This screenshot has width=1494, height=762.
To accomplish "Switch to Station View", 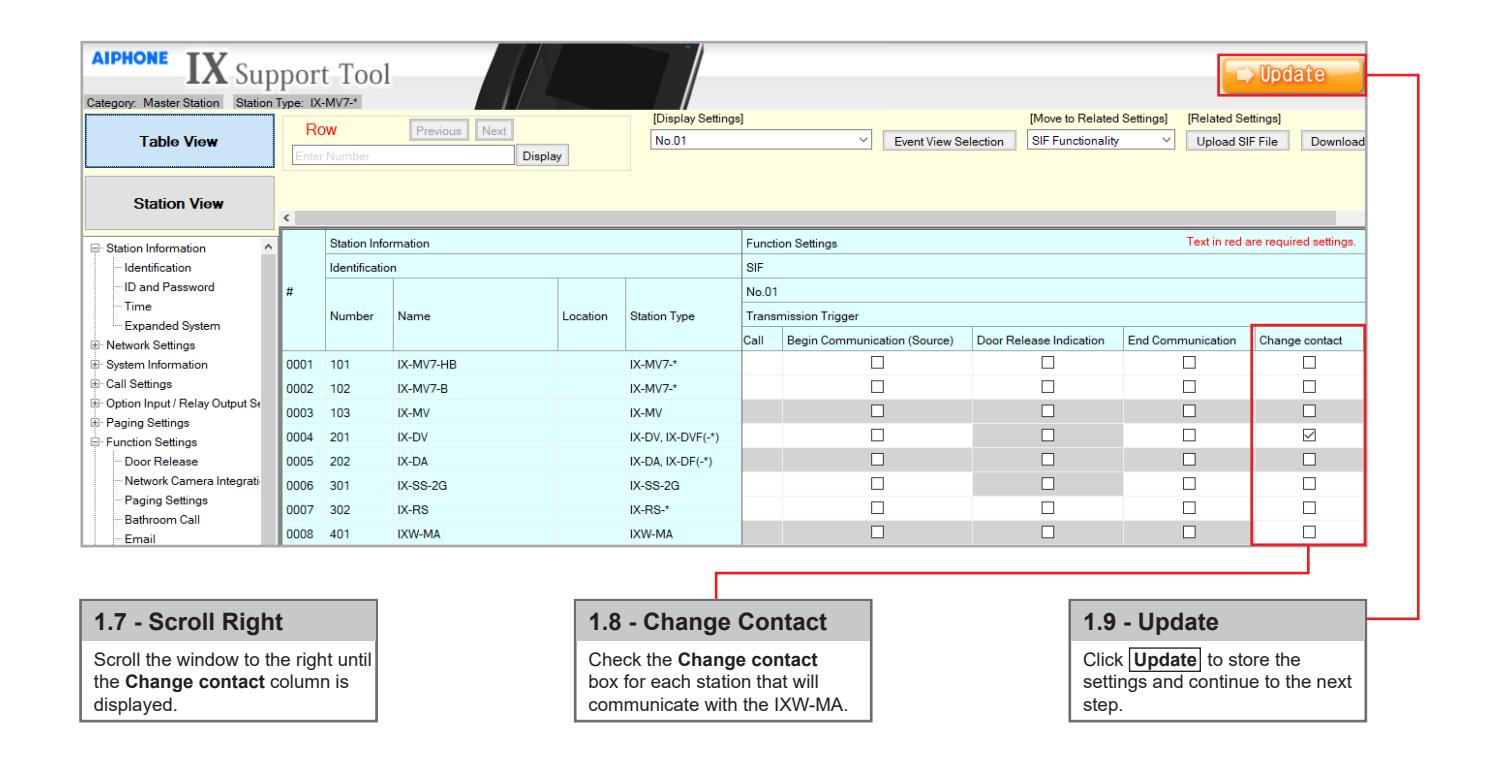I will pos(179,203).
